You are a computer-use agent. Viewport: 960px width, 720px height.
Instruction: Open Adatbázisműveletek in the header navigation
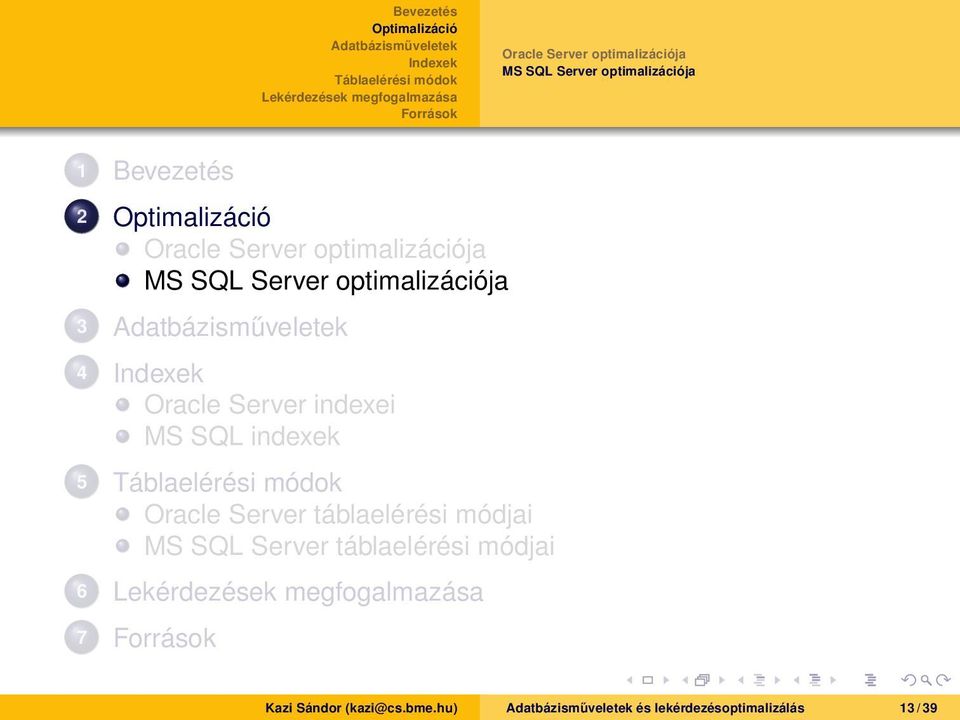coord(394,46)
